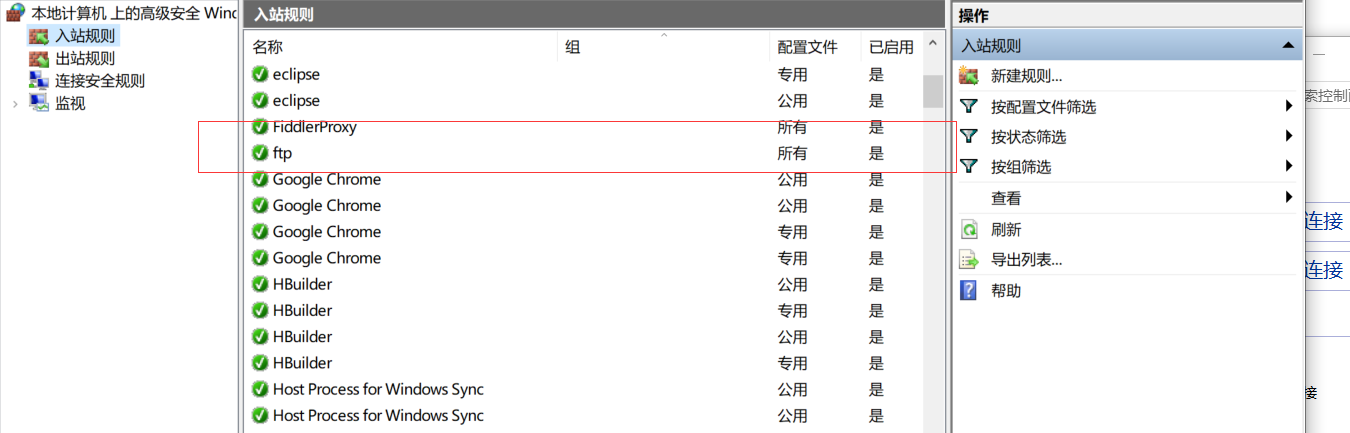This screenshot has width=1350, height=433.
Task: Select the eclipse rule name with 专用 profile
Action: [296, 74]
